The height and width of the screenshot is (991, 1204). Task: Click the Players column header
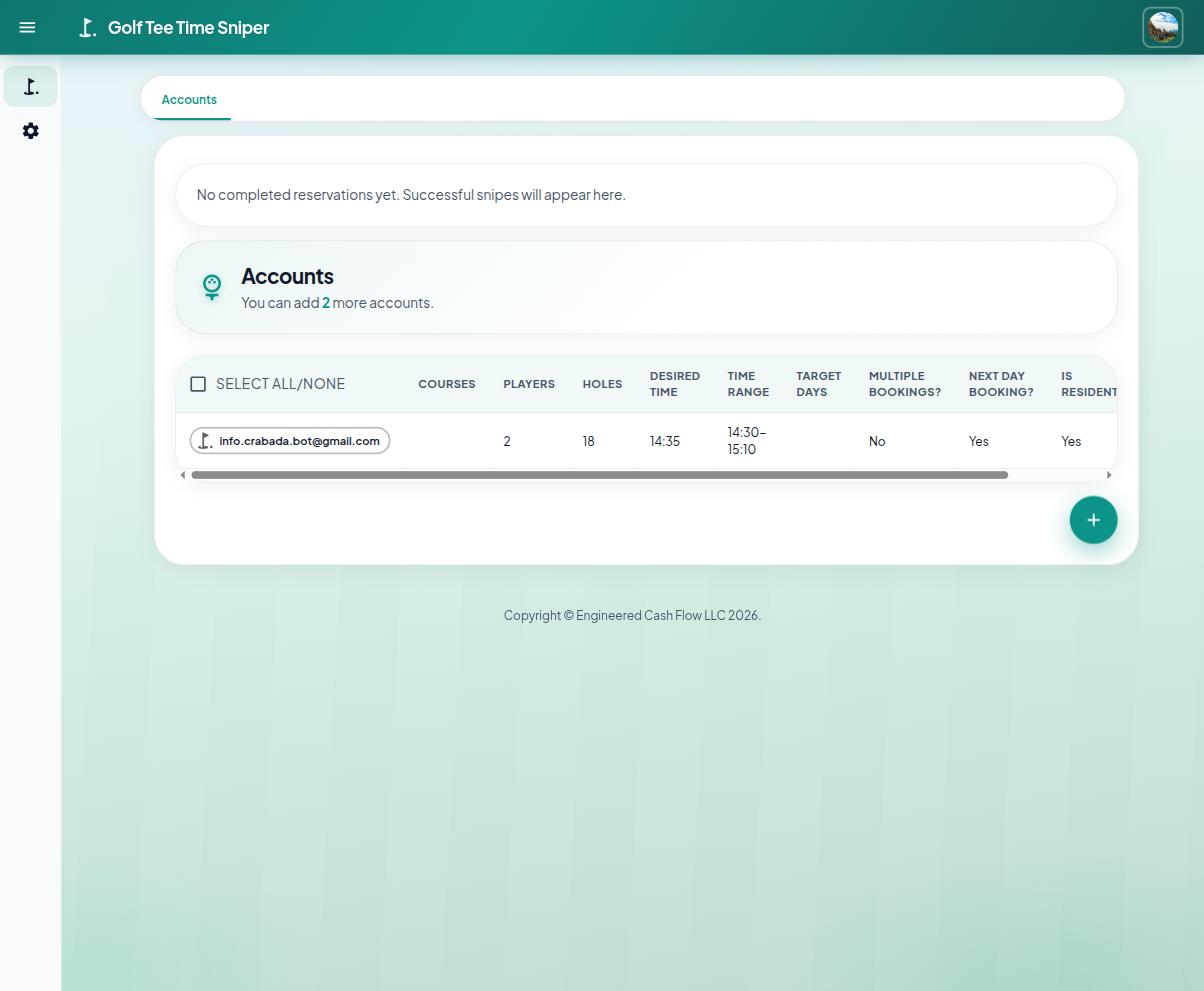[x=529, y=384]
